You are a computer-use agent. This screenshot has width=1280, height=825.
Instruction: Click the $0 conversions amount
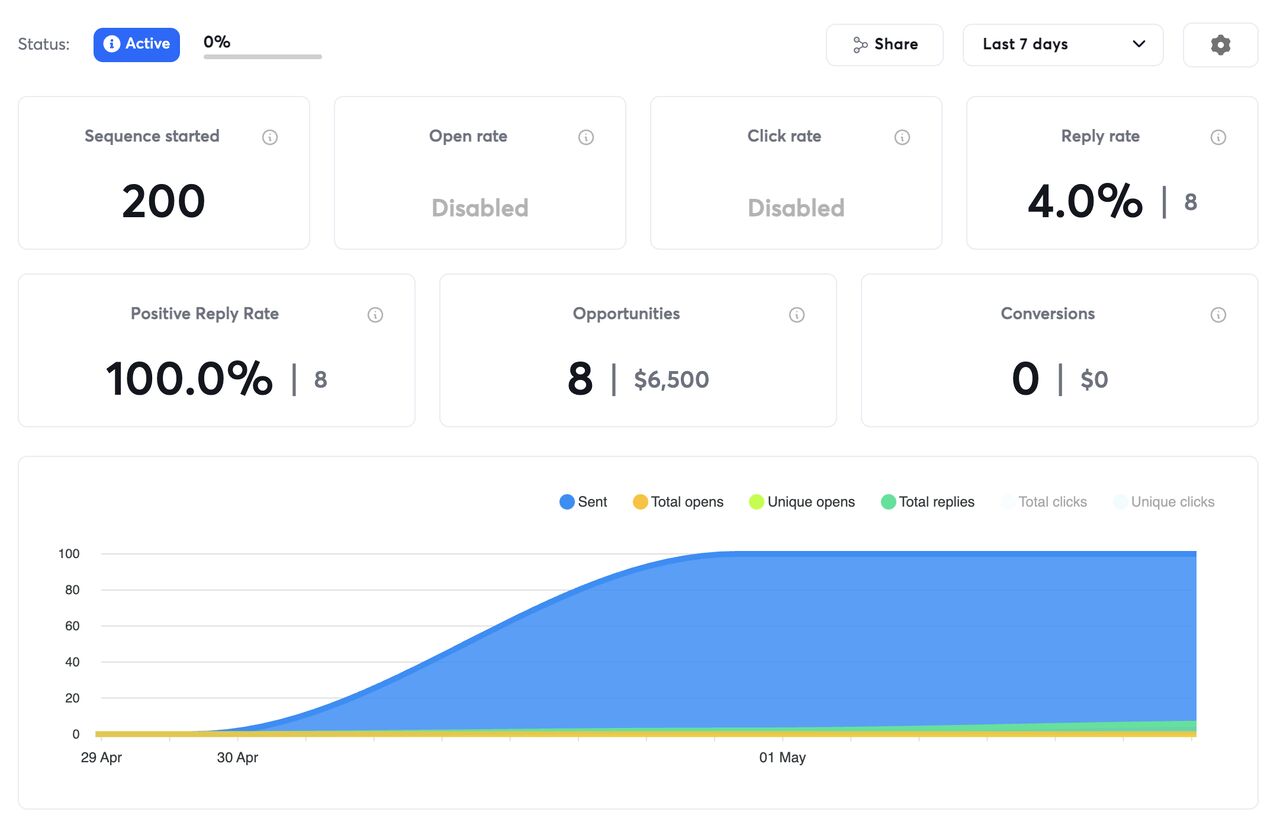click(1094, 380)
